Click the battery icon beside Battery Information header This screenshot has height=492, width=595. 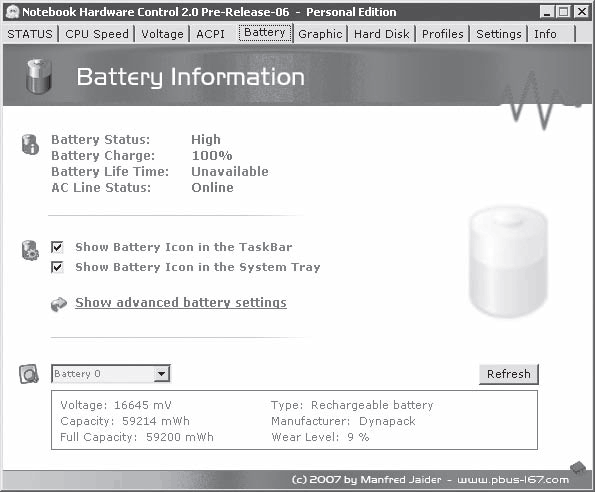click(38, 76)
